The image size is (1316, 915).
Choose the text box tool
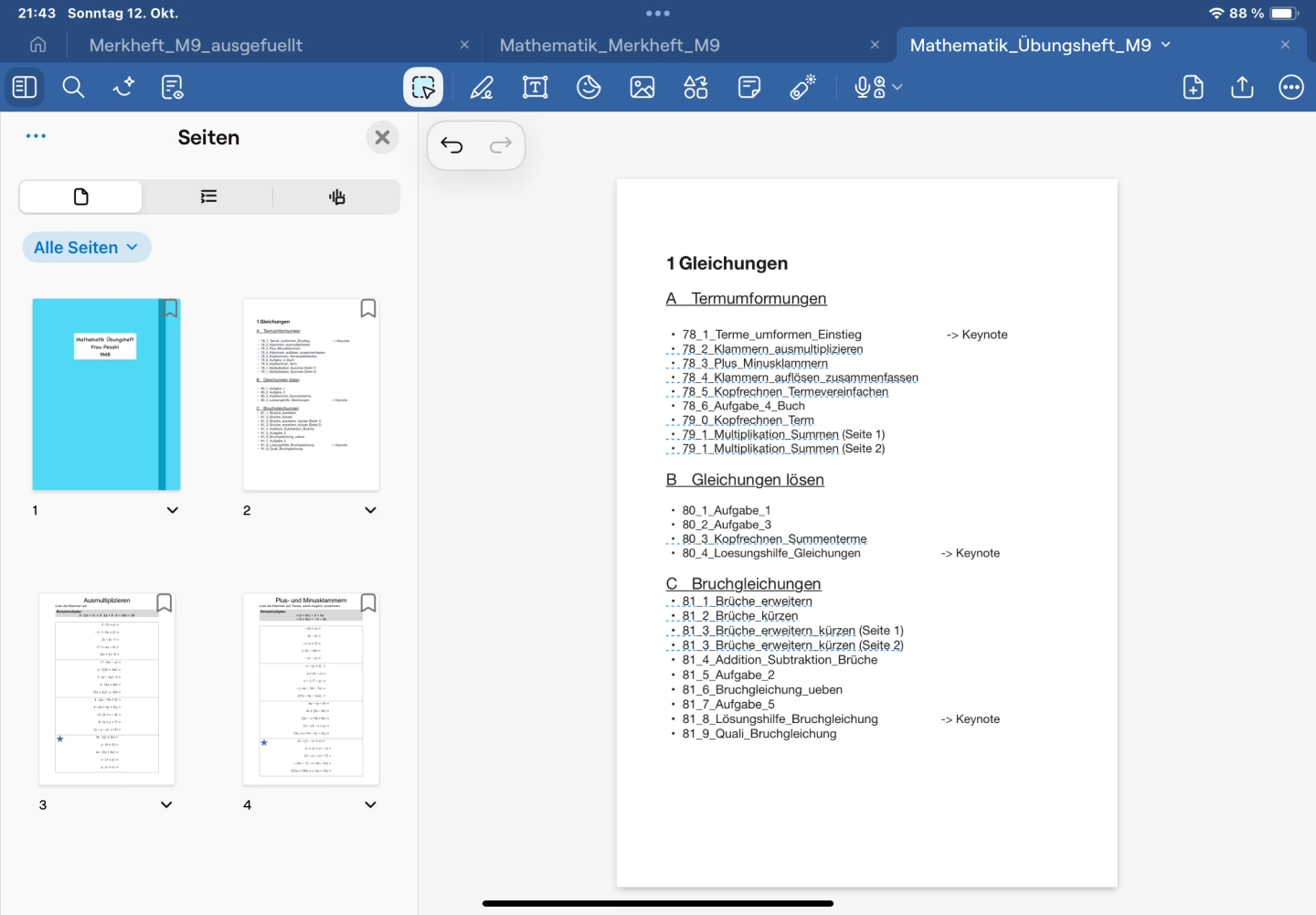click(x=535, y=88)
